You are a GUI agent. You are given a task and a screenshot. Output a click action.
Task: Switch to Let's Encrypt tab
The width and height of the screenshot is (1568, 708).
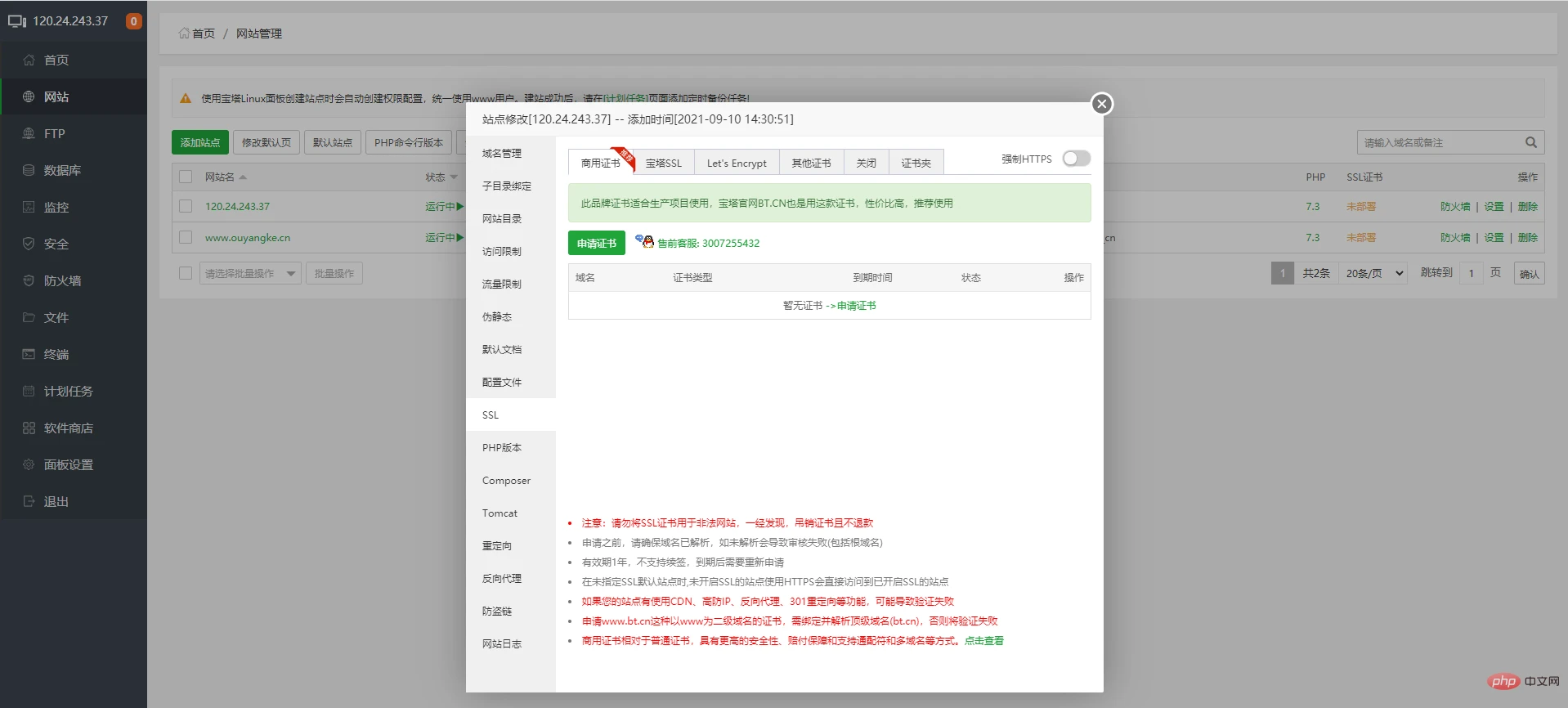pos(737,163)
